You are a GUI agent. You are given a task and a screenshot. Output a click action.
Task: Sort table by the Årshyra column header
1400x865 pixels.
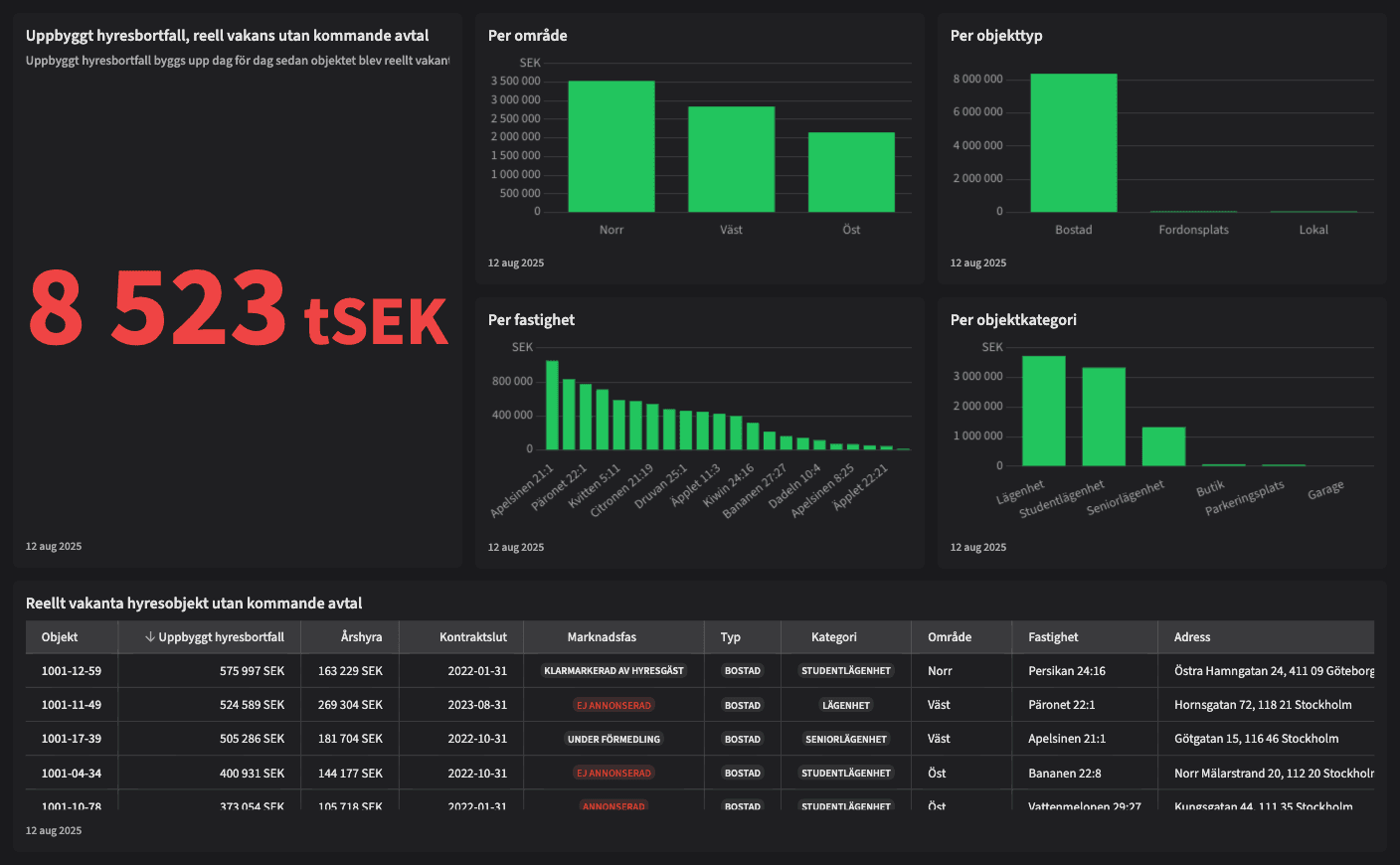coord(361,637)
